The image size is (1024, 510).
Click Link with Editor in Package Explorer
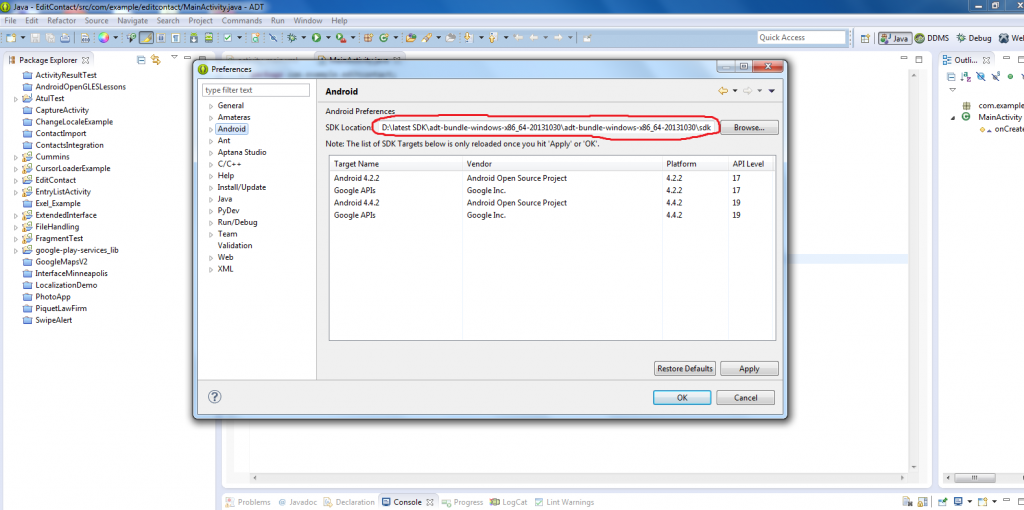point(154,60)
